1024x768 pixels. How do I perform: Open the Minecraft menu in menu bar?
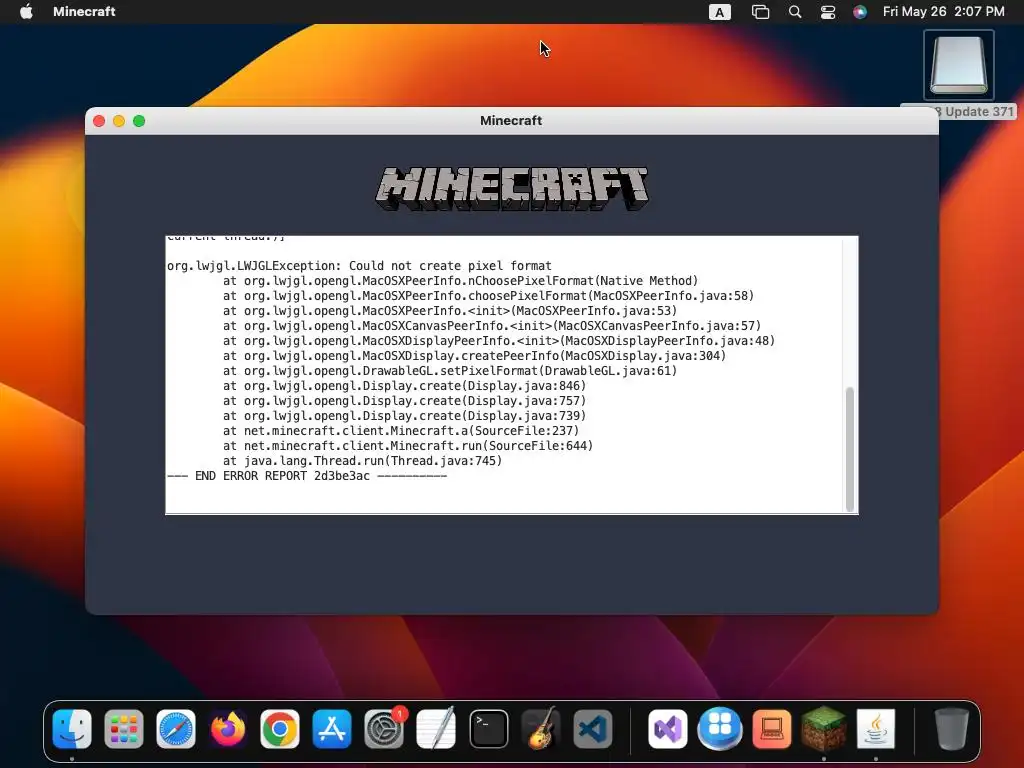pos(84,11)
